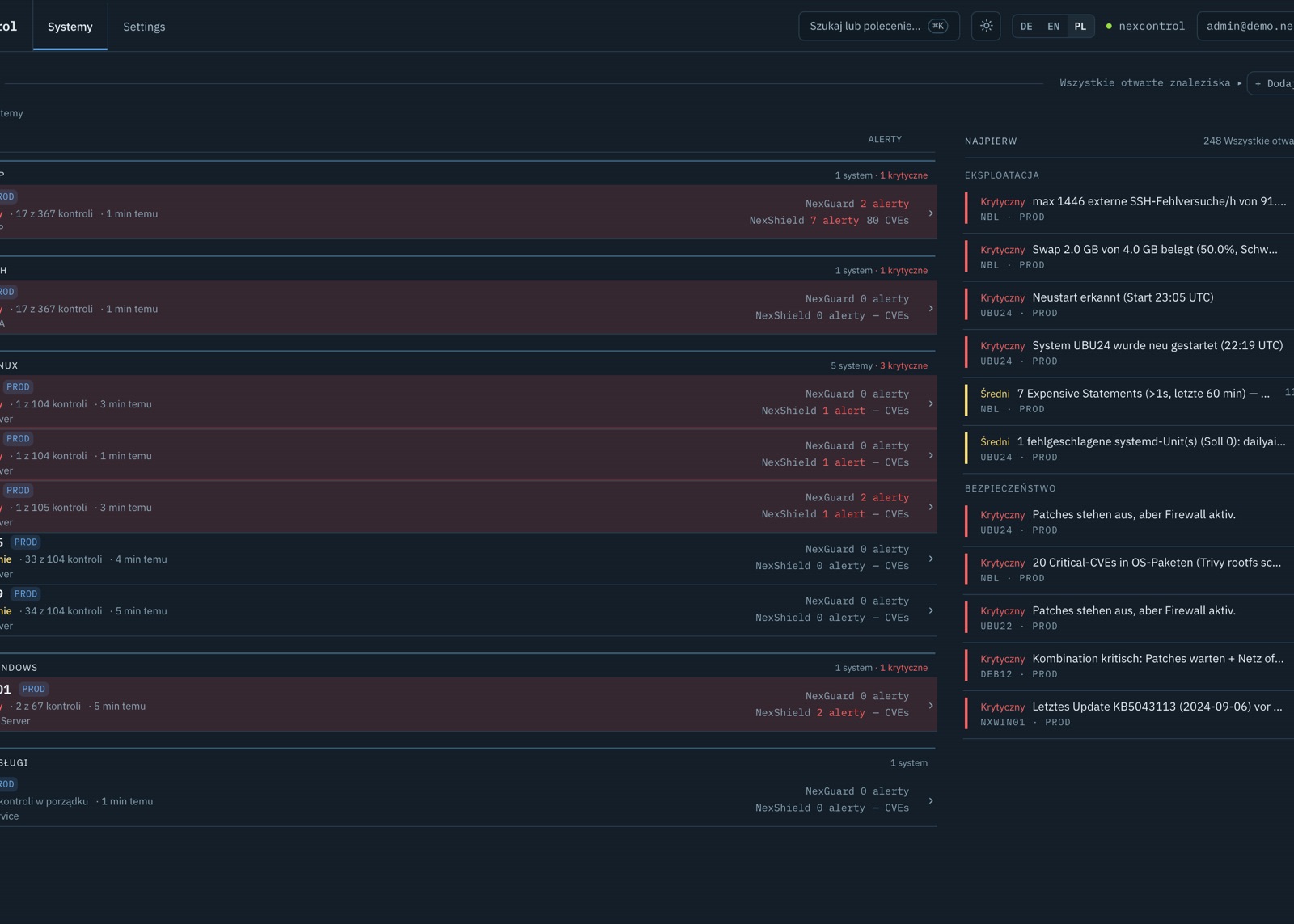This screenshot has height=924, width=1294.
Task: Click 5 systemy · 3 krytyczne group summary
Action: coord(879,365)
